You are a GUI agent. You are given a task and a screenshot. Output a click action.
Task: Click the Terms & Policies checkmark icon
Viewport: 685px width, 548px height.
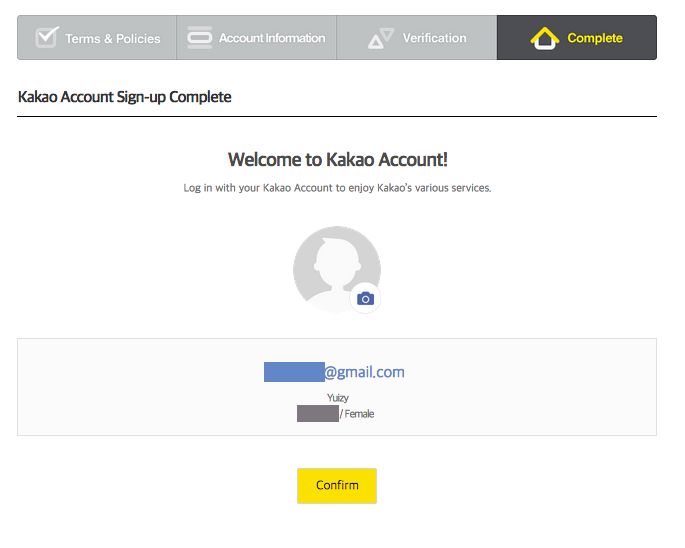pyautogui.click(x=47, y=38)
